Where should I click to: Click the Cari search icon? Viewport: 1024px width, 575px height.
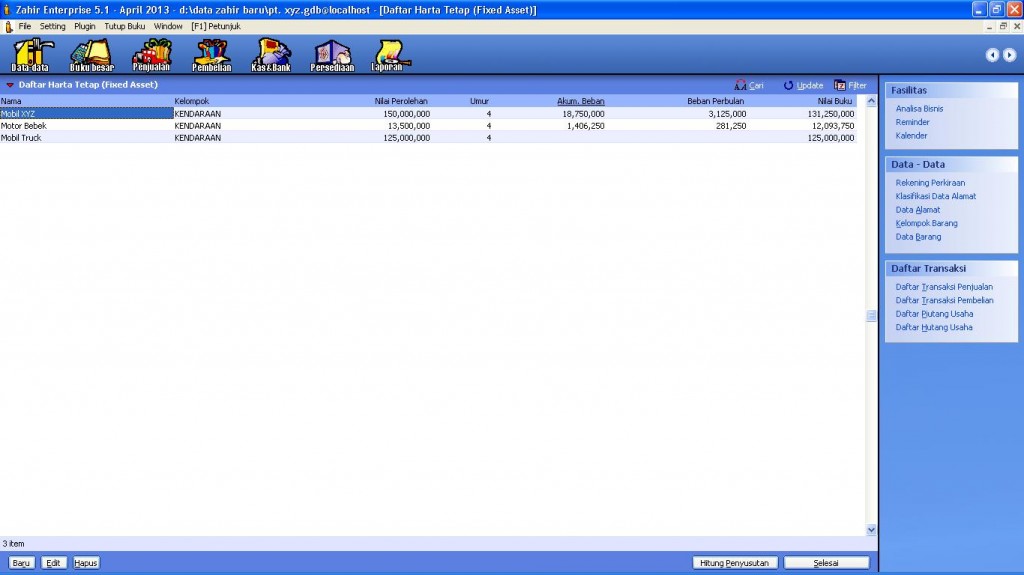741,86
